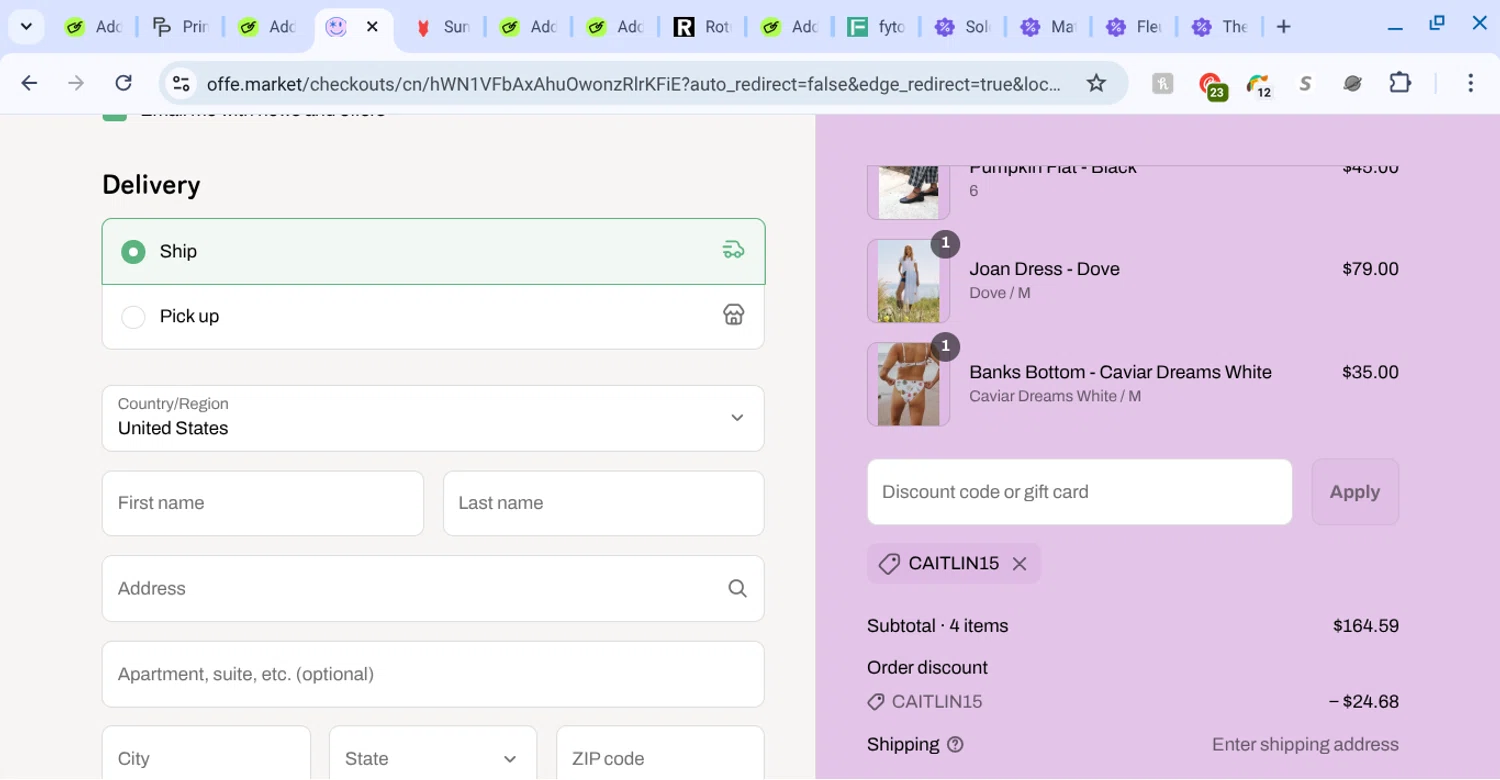Close the current checkout tab
The height and width of the screenshot is (780, 1500).
click(372, 27)
